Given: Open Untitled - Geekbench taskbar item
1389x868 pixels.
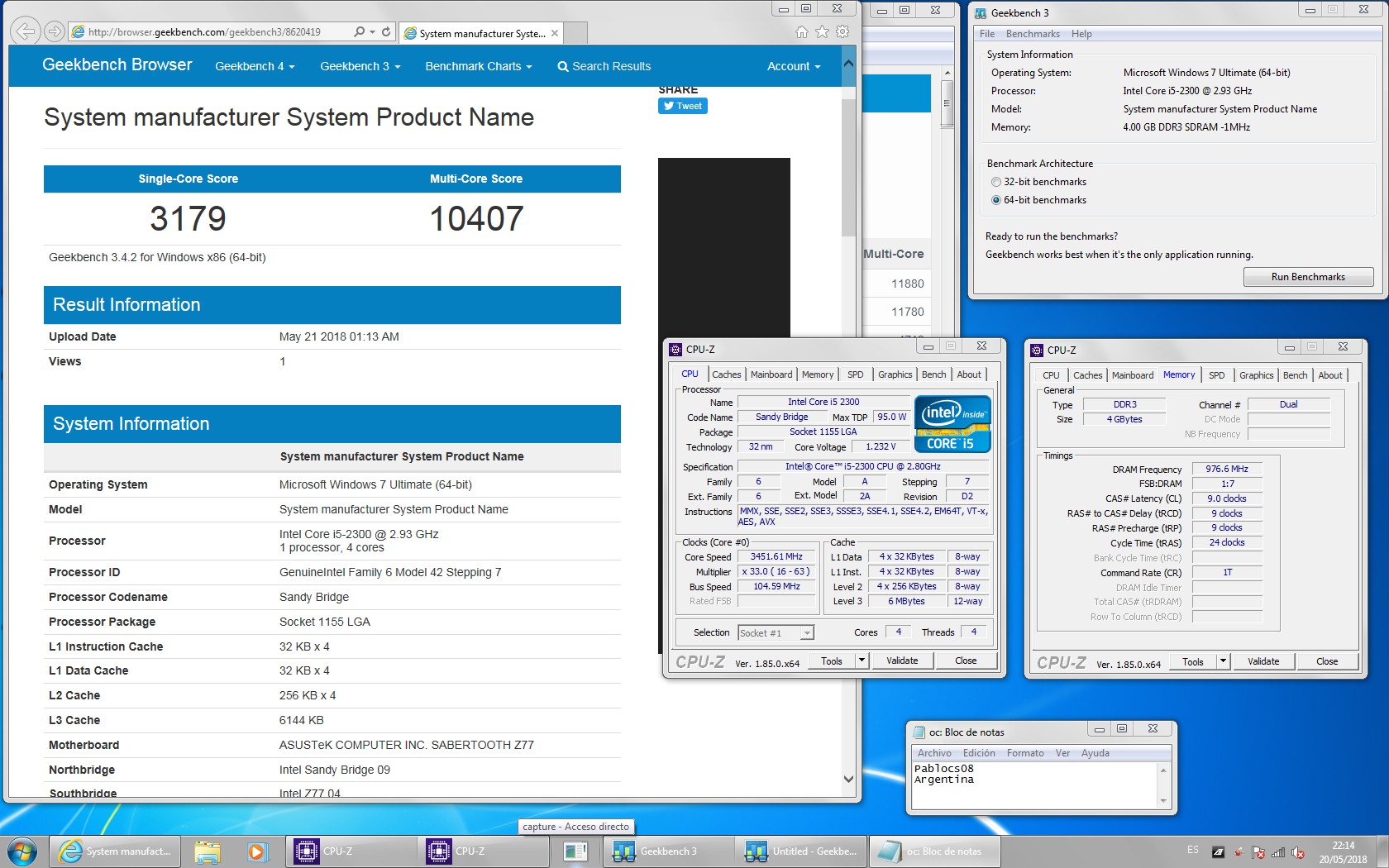Looking at the screenshot, I should coord(800,851).
